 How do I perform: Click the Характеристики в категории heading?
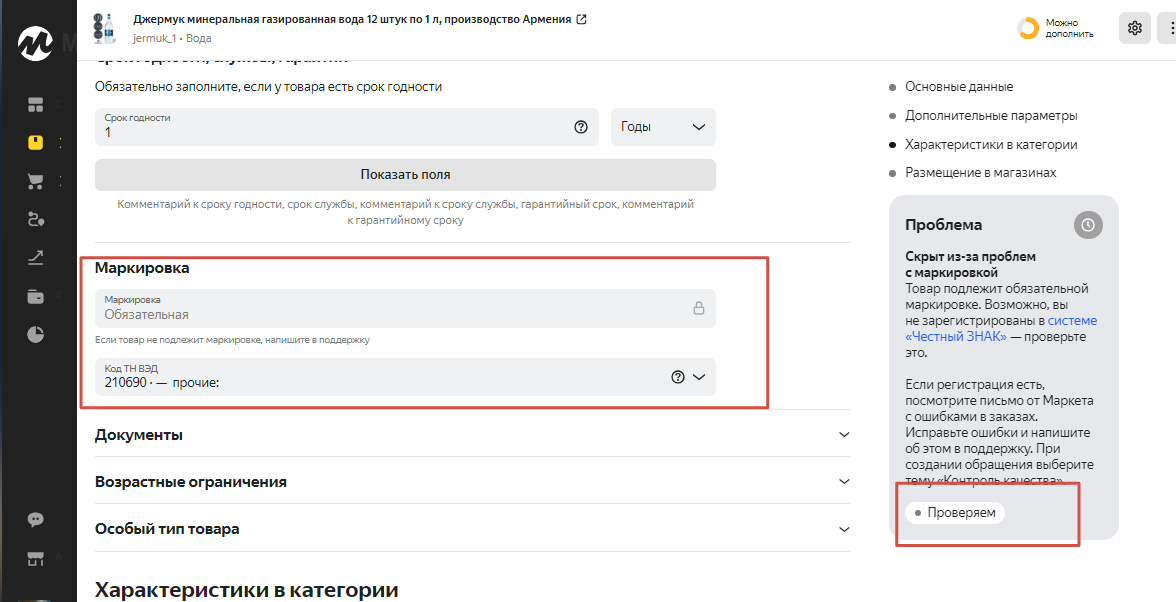246,590
